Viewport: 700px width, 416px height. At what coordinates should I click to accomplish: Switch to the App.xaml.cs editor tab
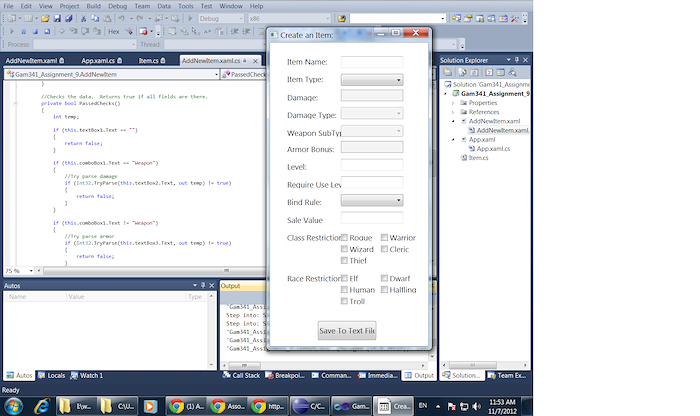pos(102,60)
